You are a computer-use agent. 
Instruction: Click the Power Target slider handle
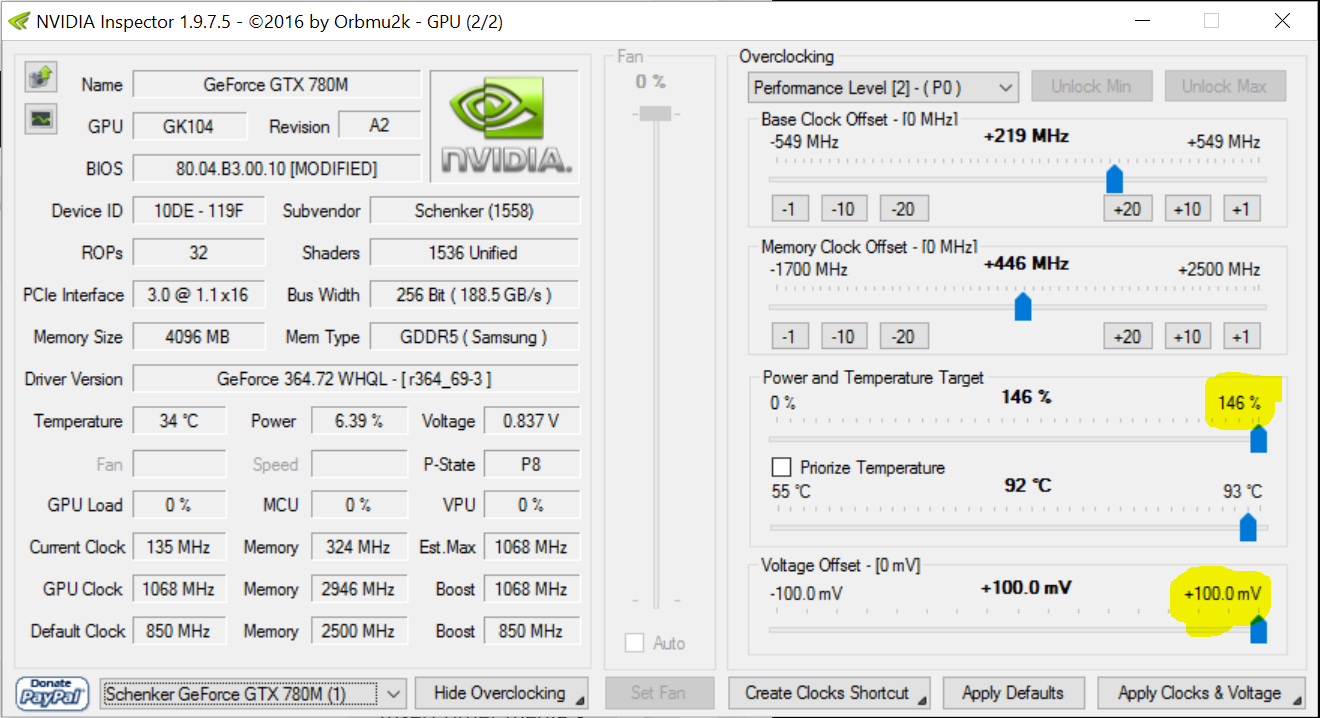pos(1259,438)
